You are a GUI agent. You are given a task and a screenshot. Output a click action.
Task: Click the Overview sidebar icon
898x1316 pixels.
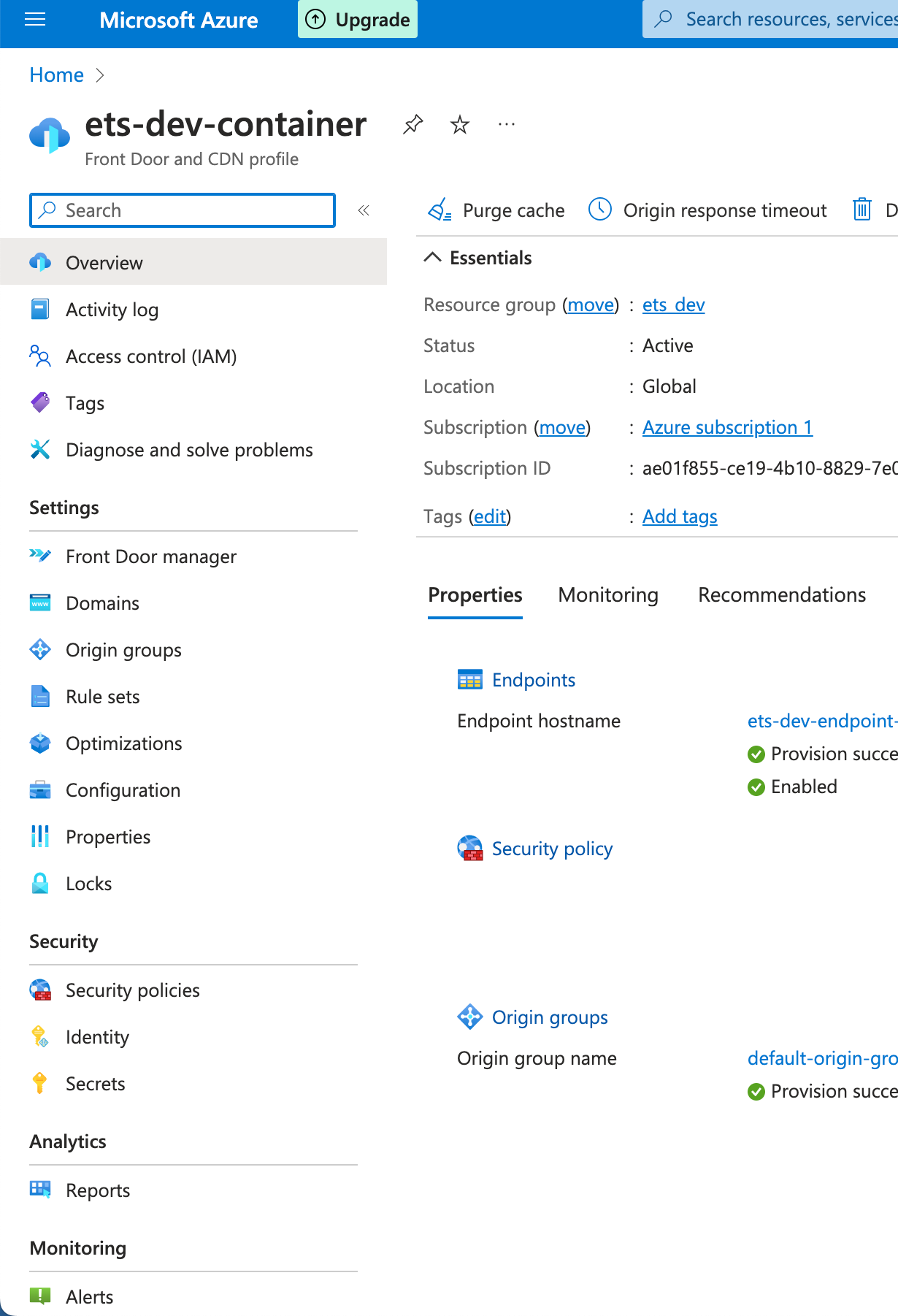(40, 262)
